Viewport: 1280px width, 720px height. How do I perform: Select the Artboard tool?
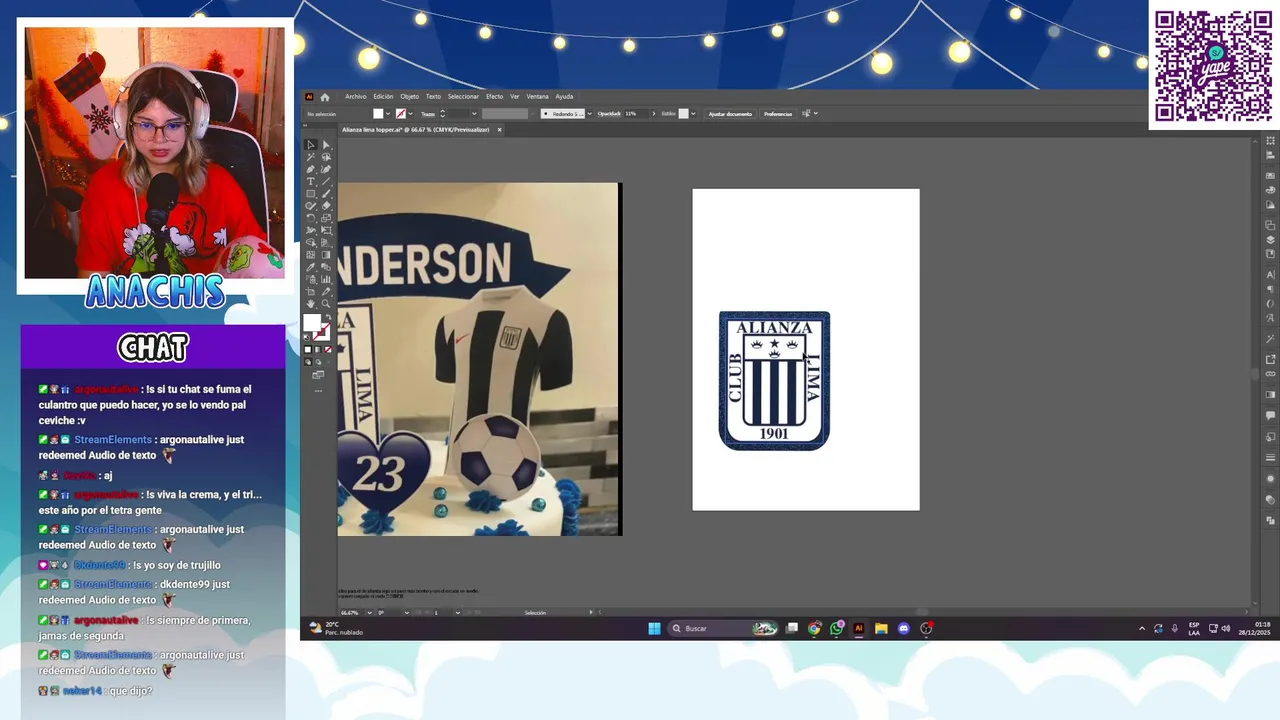pyautogui.click(x=310, y=291)
